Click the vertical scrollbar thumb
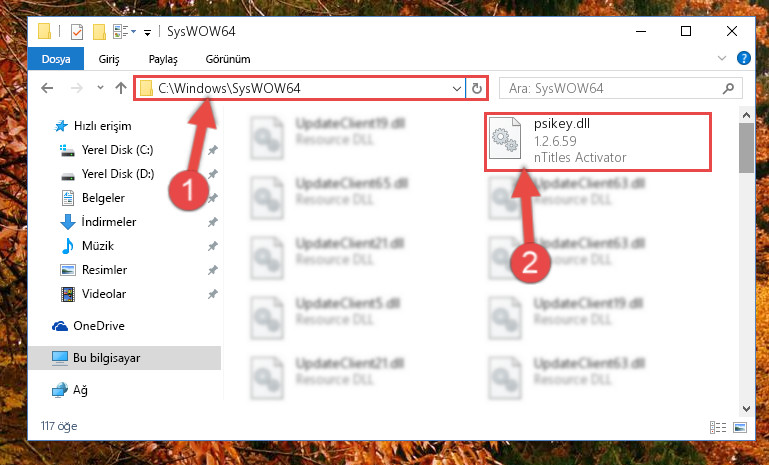Image resolution: width=769 pixels, height=465 pixels. click(746, 148)
